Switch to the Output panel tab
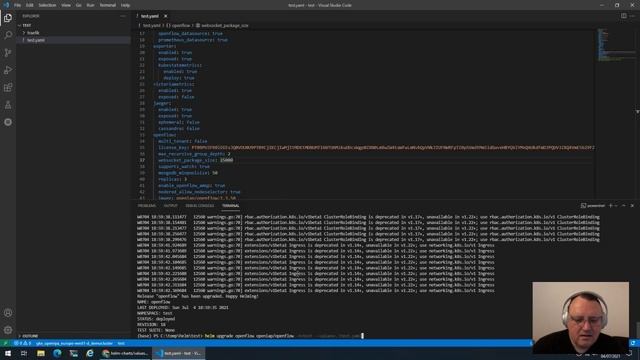 click(171, 206)
